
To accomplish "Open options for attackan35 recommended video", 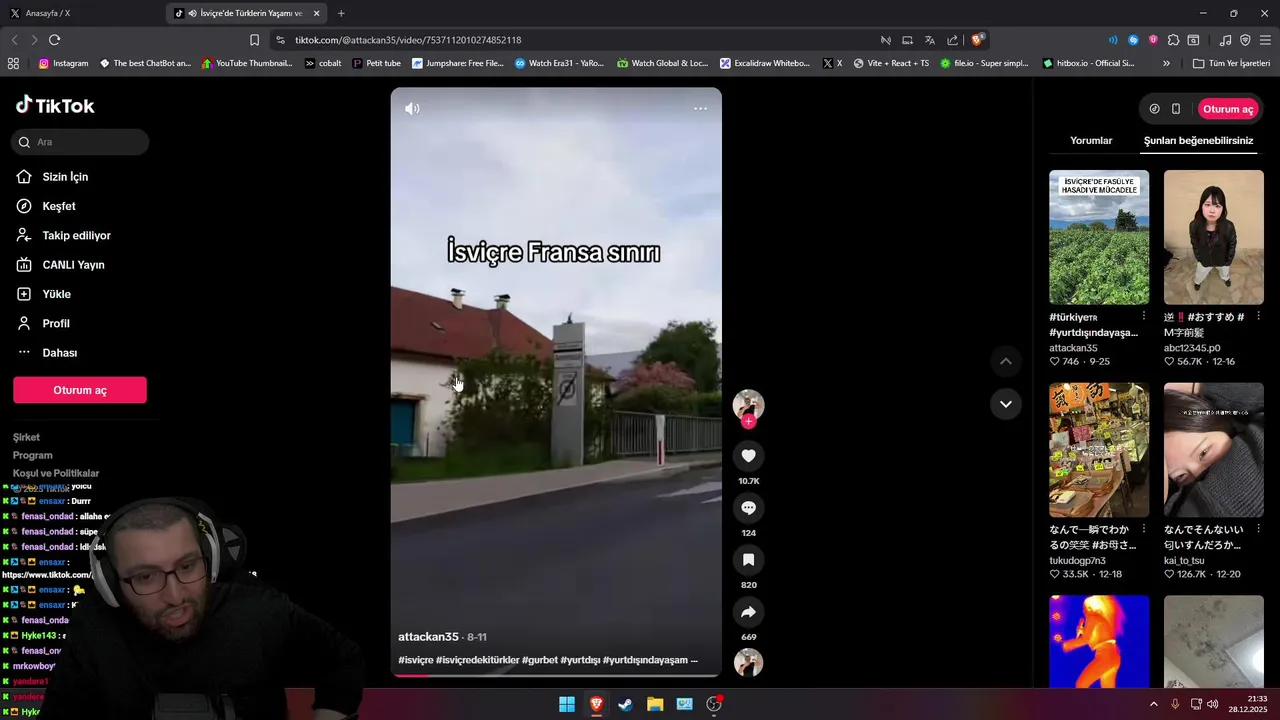I will coord(1144,317).
